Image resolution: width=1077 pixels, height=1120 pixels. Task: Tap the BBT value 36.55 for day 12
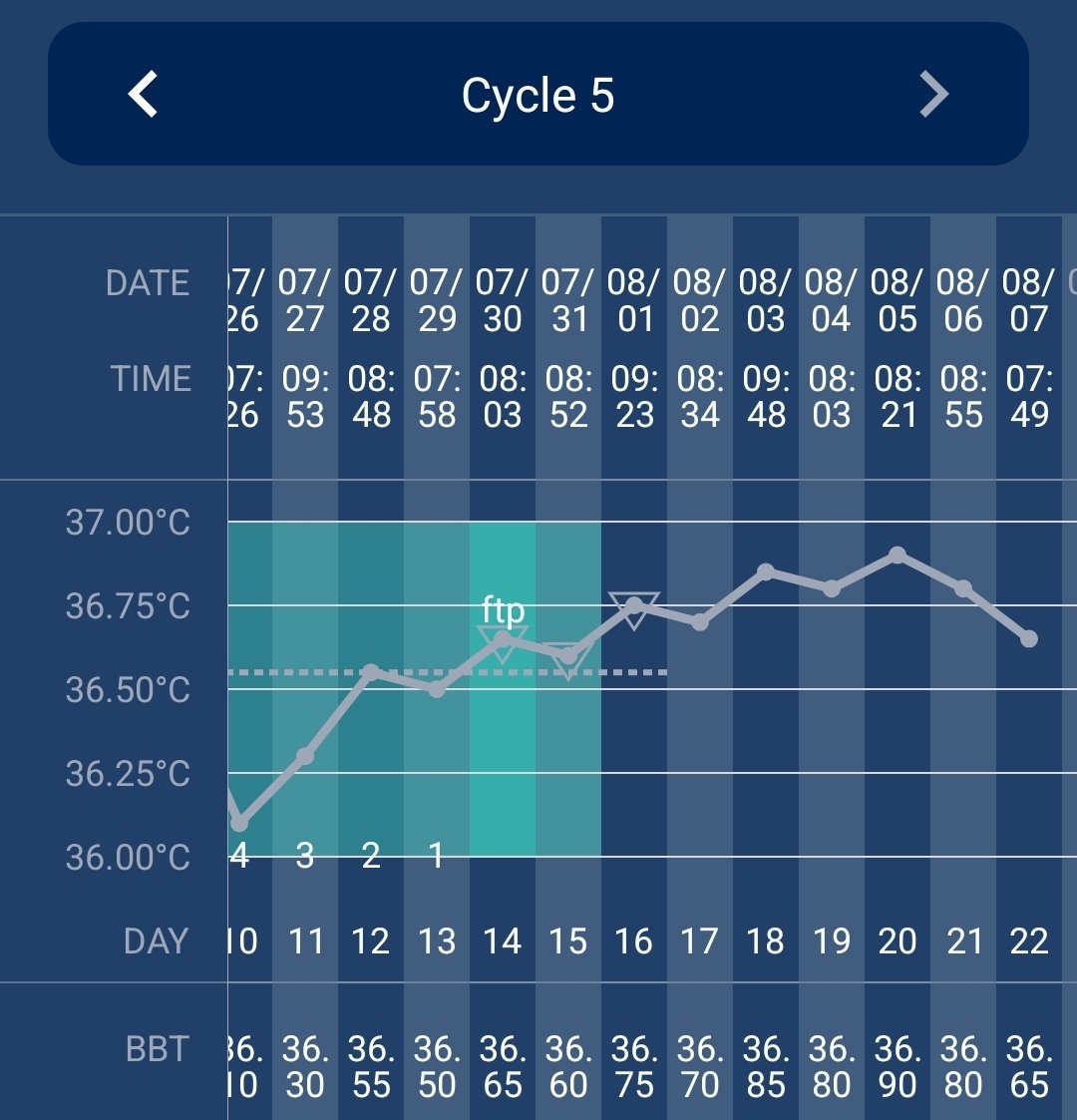pos(371,1066)
